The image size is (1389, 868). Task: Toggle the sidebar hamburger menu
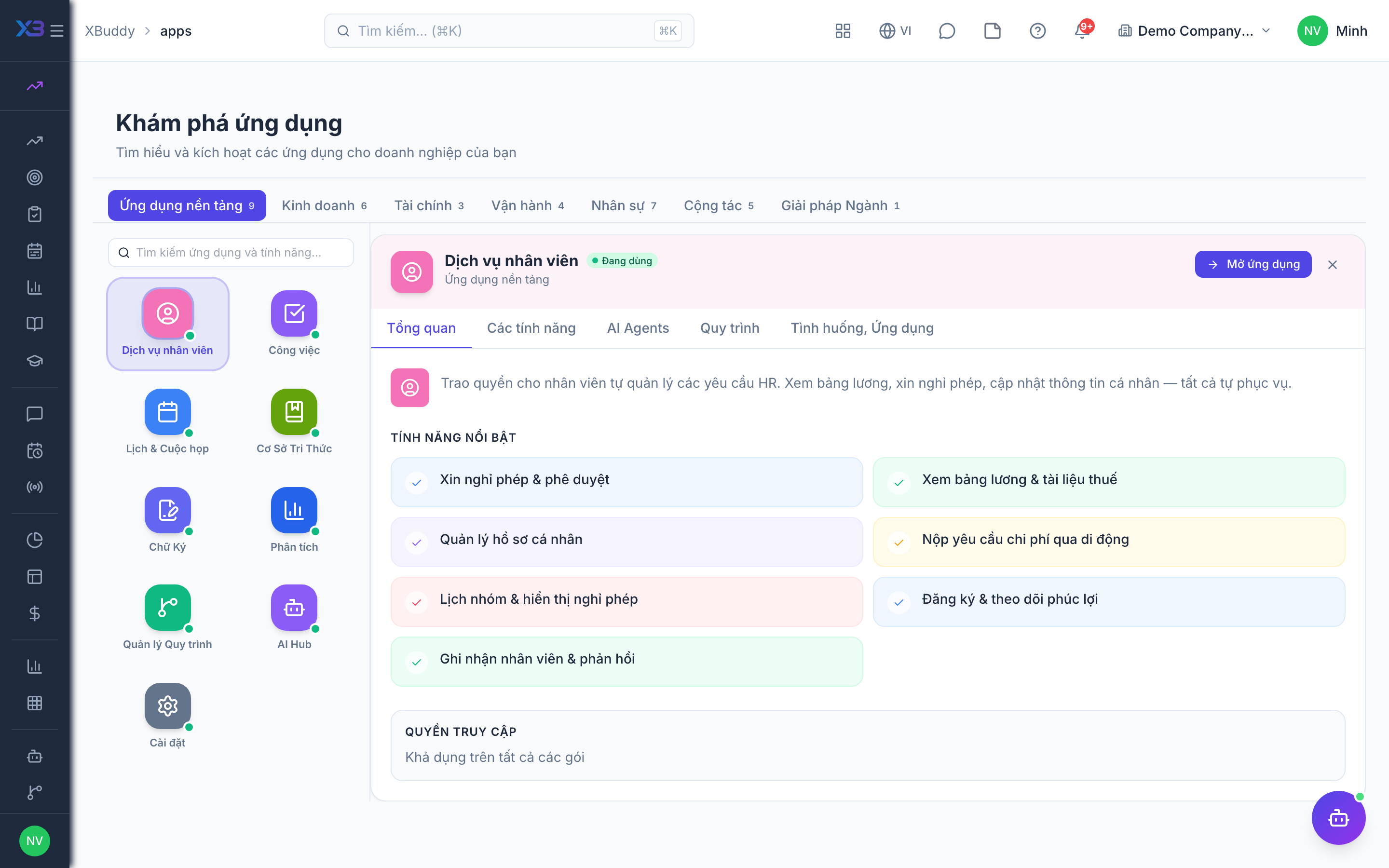click(x=57, y=30)
